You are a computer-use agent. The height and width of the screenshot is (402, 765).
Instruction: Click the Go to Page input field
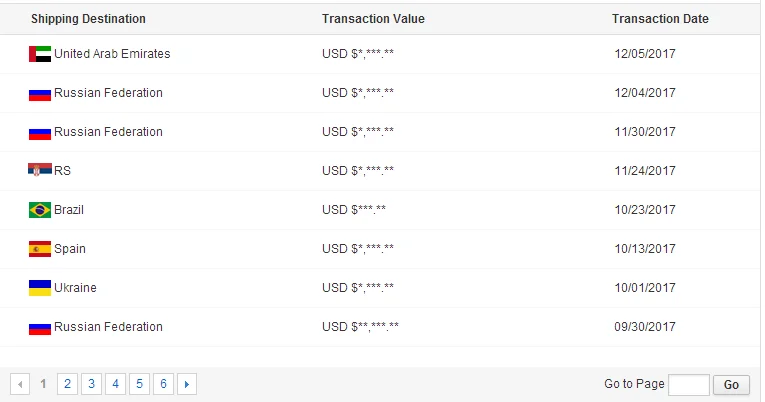(x=688, y=385)
